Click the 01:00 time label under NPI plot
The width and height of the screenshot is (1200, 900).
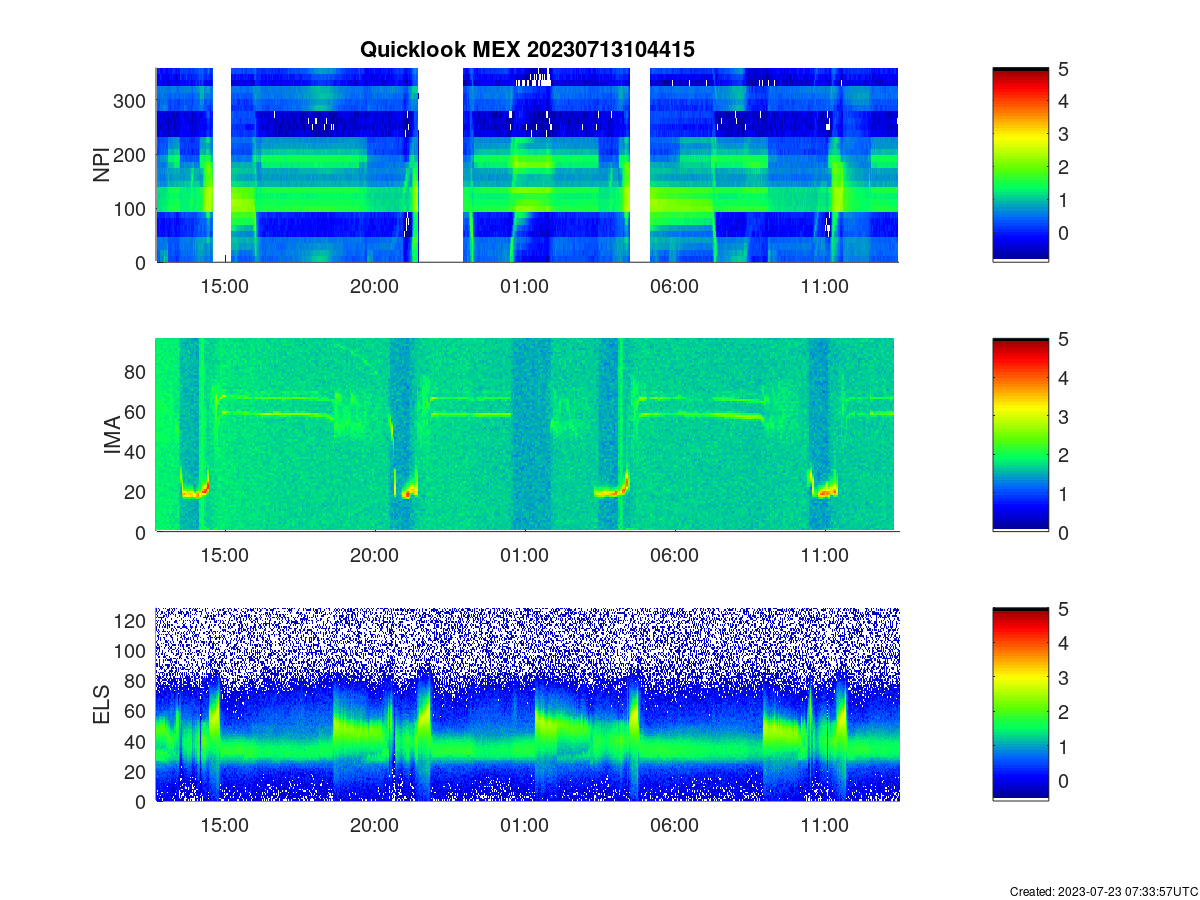(x=525, y=286)
